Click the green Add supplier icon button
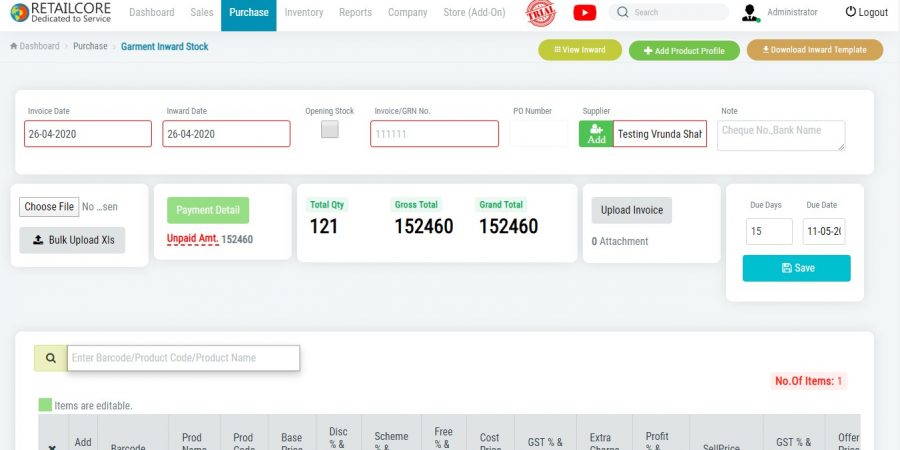Image resolution: width=900 pixels, height=450 pixels. click(x=596, y=134)
